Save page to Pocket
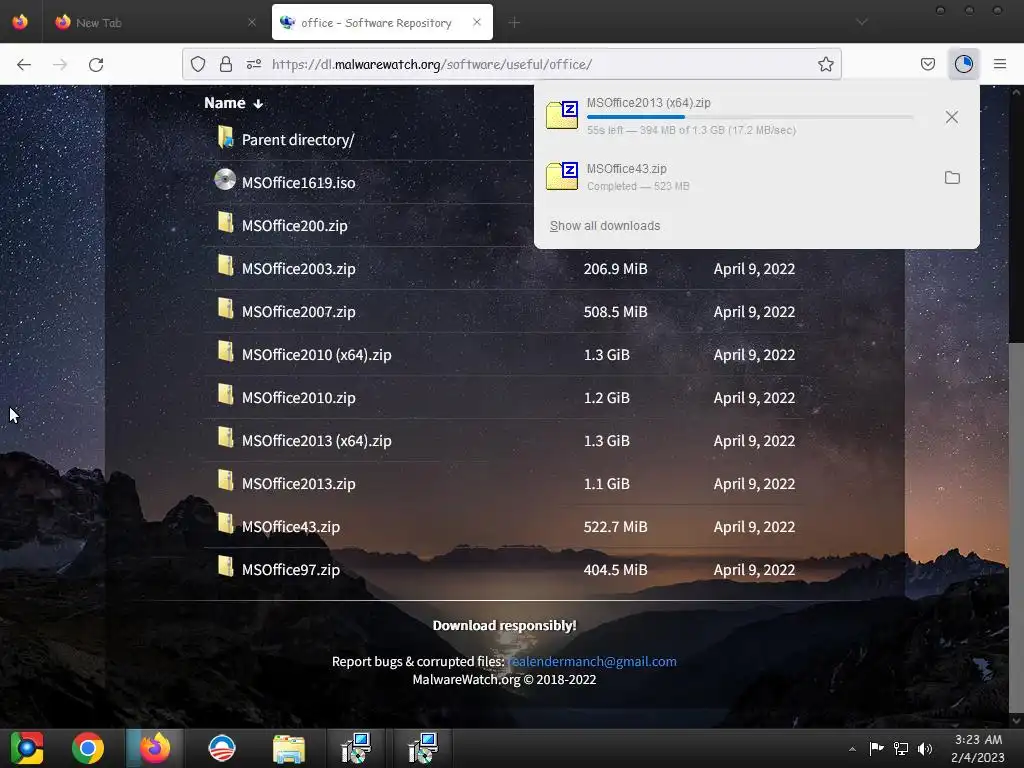 927,64
